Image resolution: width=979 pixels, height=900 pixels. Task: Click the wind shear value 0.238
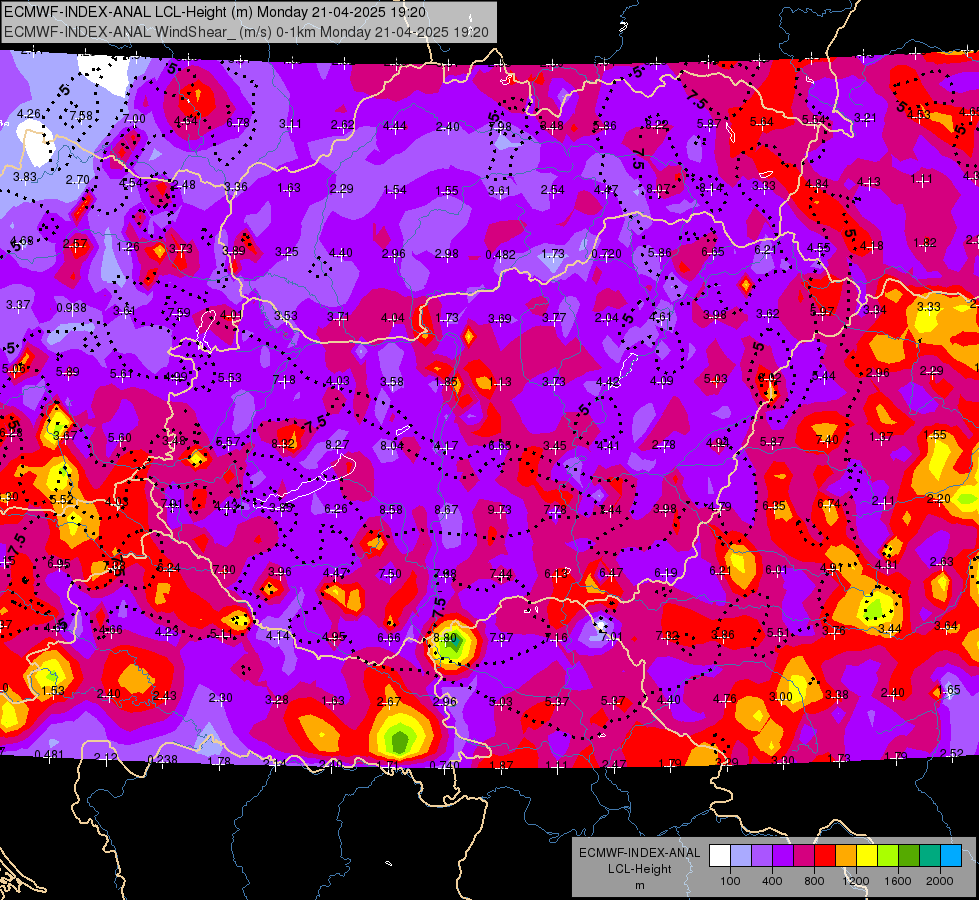click(162, 759)
